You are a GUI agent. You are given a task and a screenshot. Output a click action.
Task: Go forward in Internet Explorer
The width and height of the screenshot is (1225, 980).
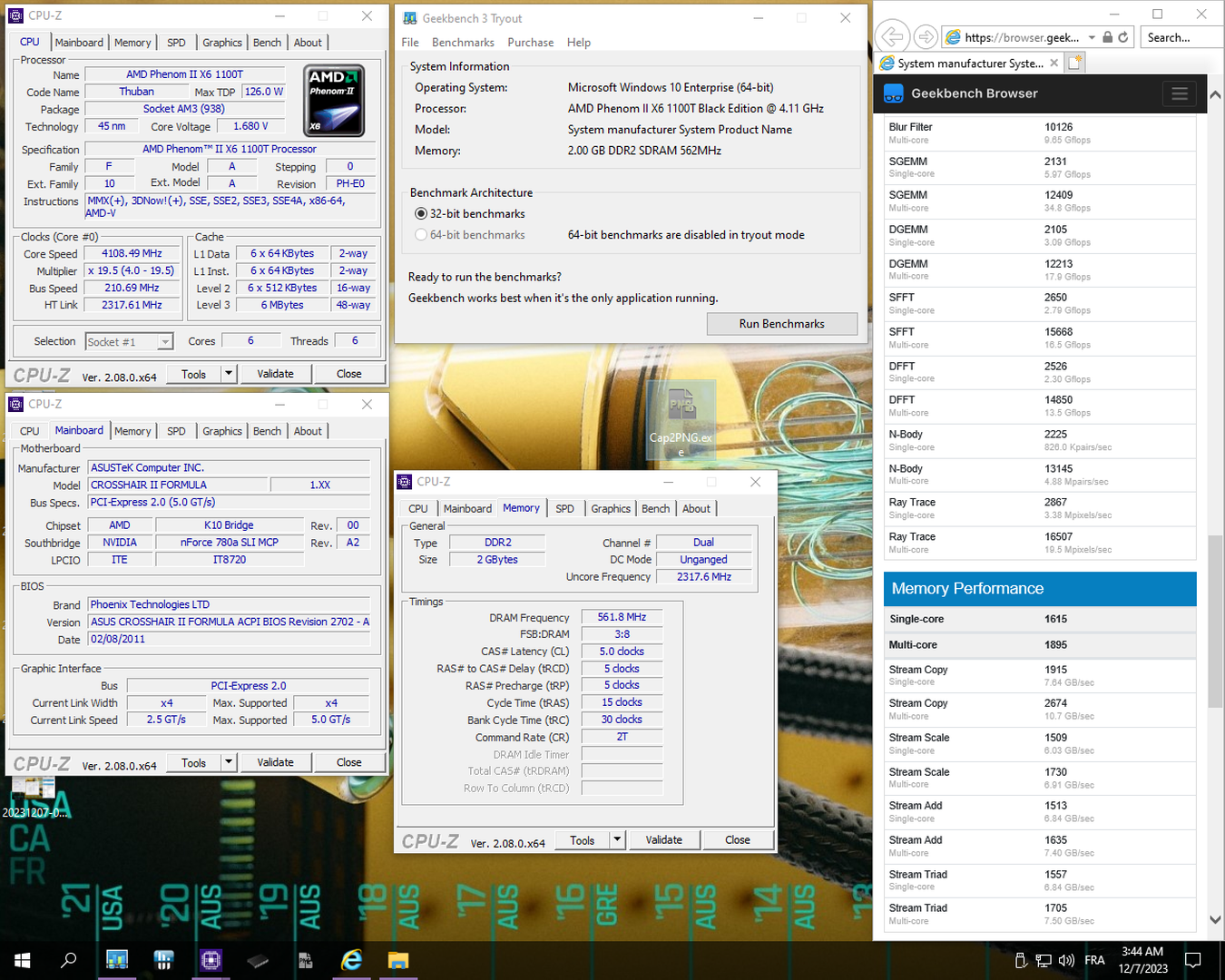(925, 37)
